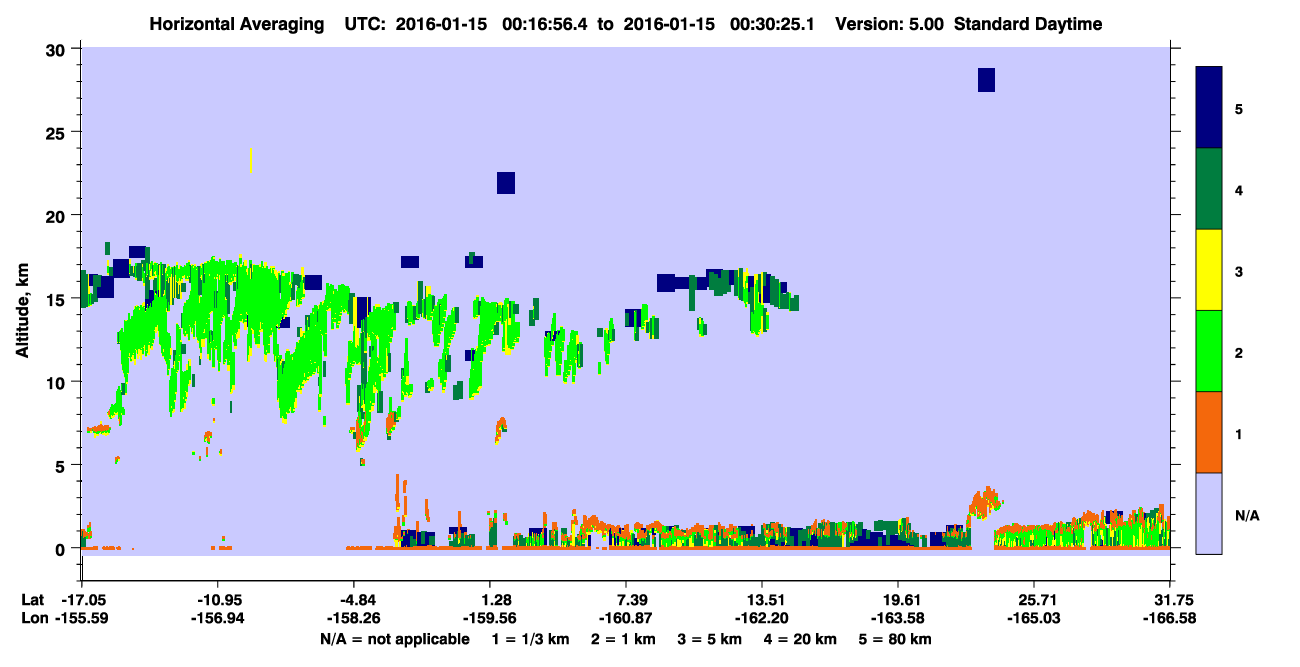
Task: Click 'Standard Daytime' in the title
Action: click(1028, 24)
